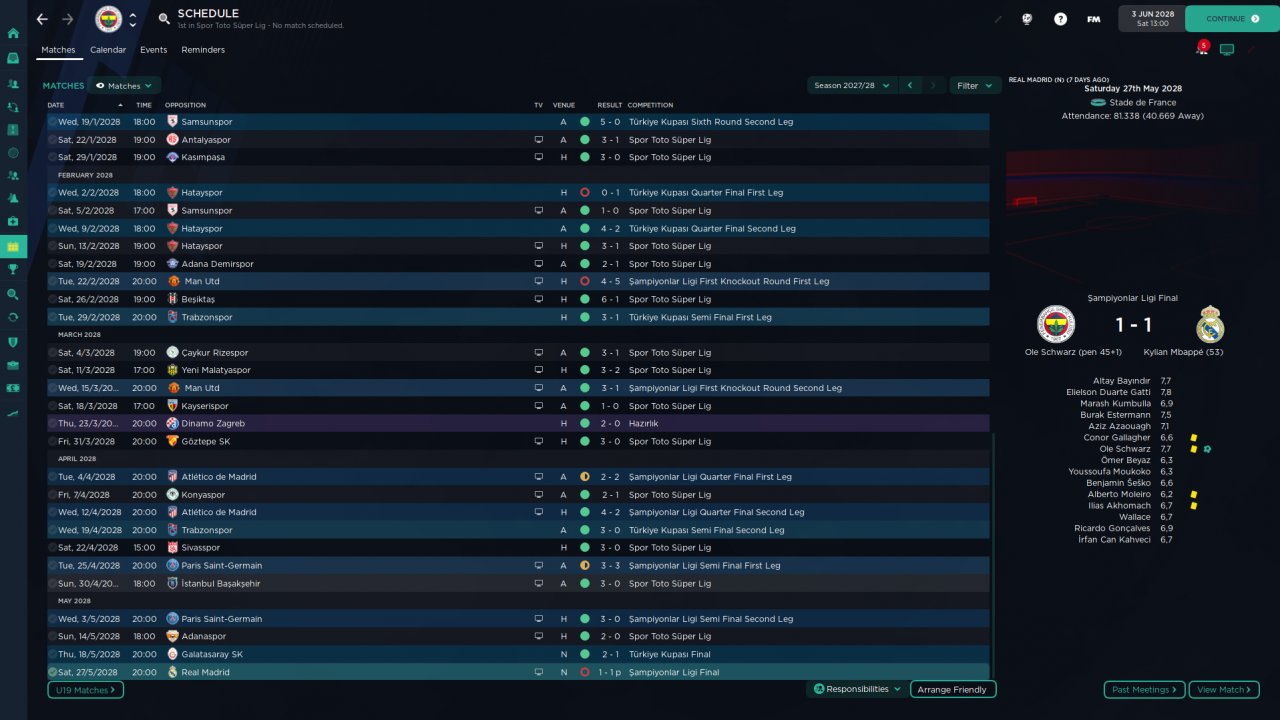Toggle the circle on the Sat, 26/2/2028 row
Image resolution: width=1280 pixels, height=720 pixels.
point(52,299)
